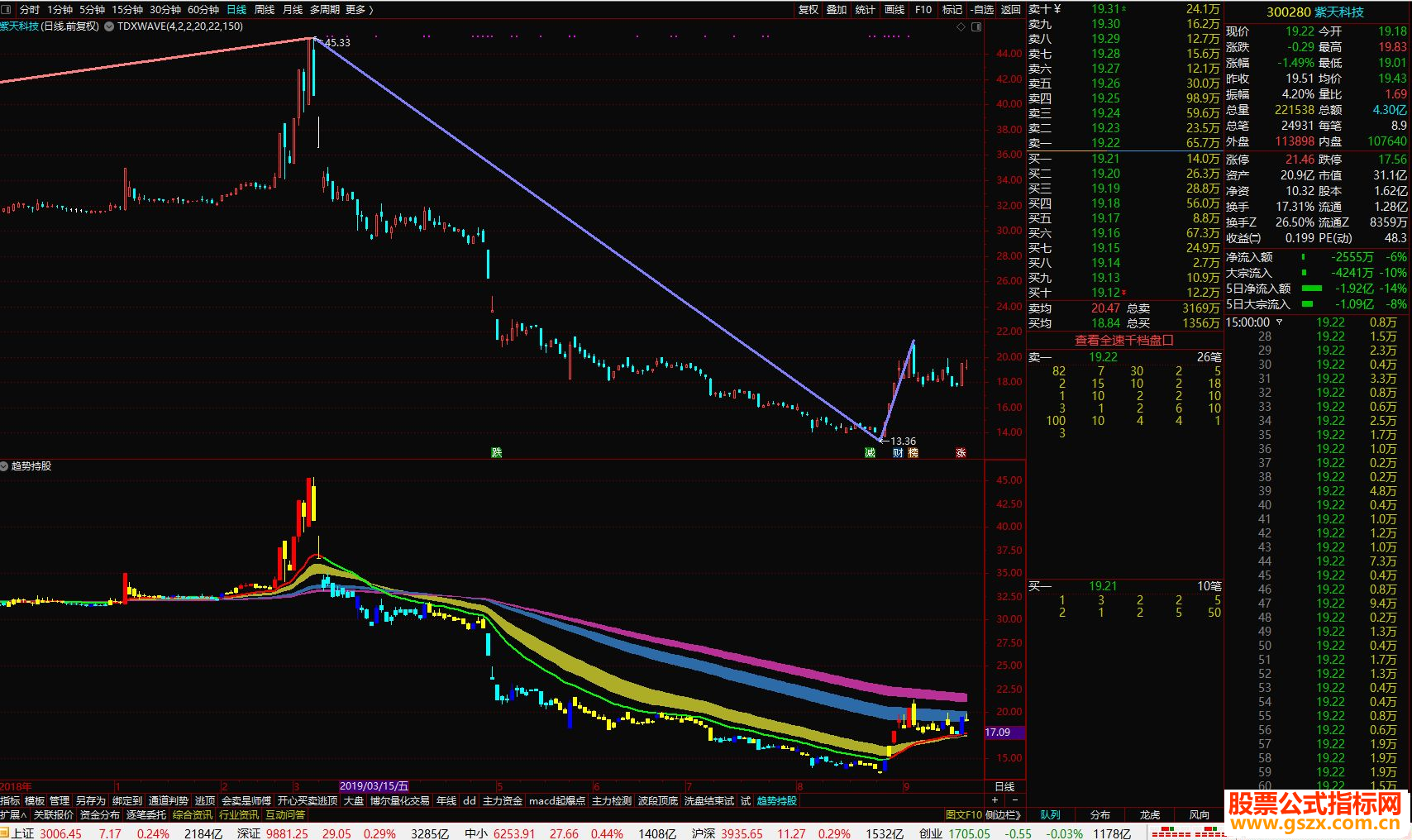Open 互动问答 tab
The height and width of the screenshot is (840, 1412).
click(x=285, y=815)
